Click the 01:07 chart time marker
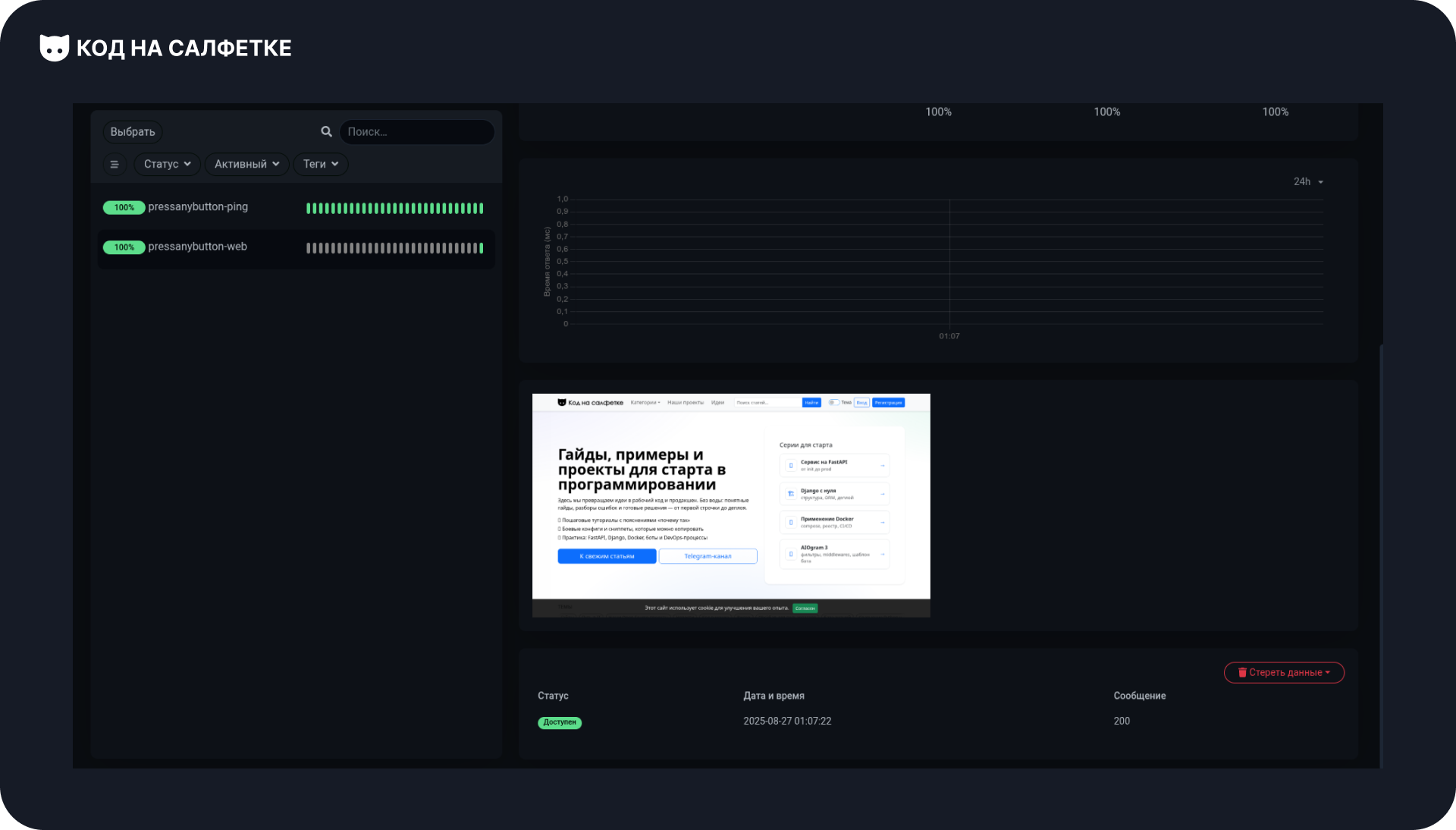 [949, 336]
